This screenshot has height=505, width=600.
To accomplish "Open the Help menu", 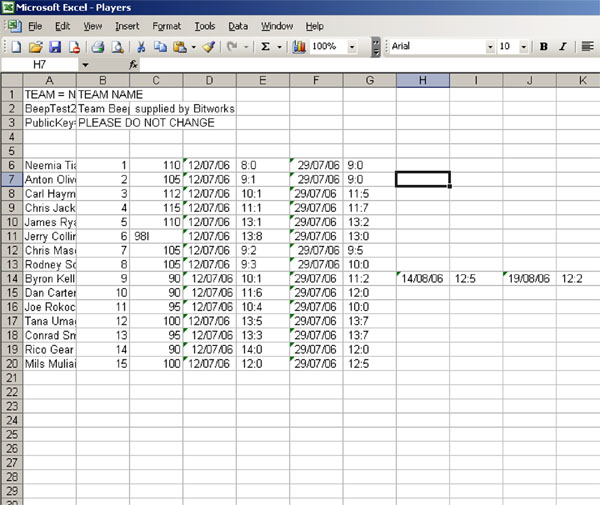I will 315,26.
